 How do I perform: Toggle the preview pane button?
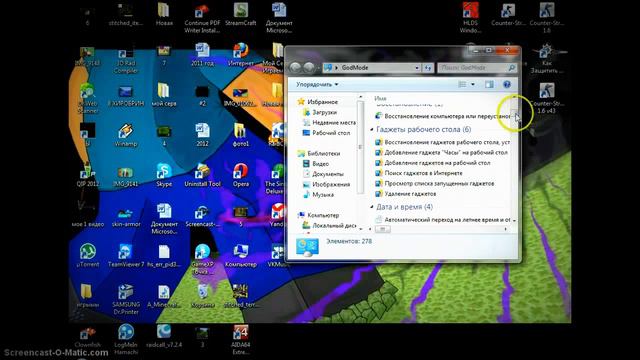point(489,84)
